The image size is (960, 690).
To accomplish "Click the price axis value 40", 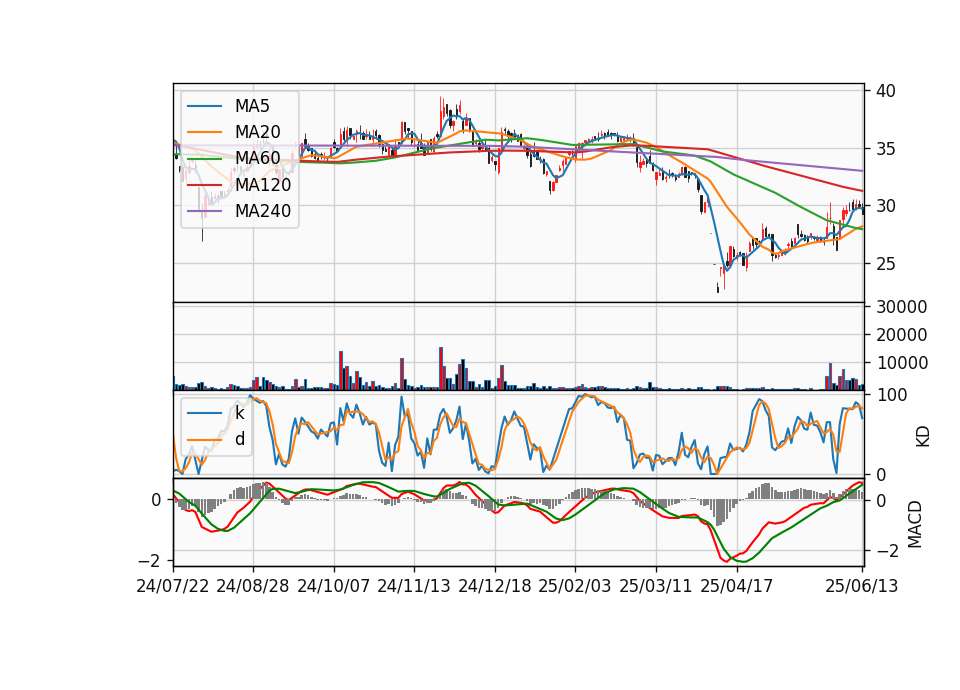I will (x=886, y=91).
